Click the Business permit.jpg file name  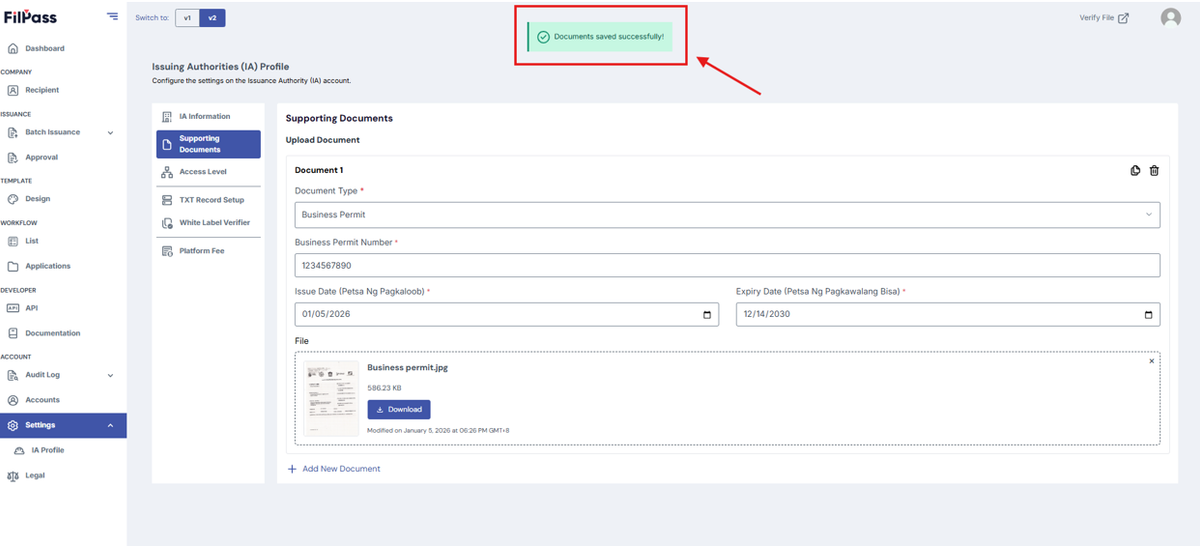click(407, 367)
